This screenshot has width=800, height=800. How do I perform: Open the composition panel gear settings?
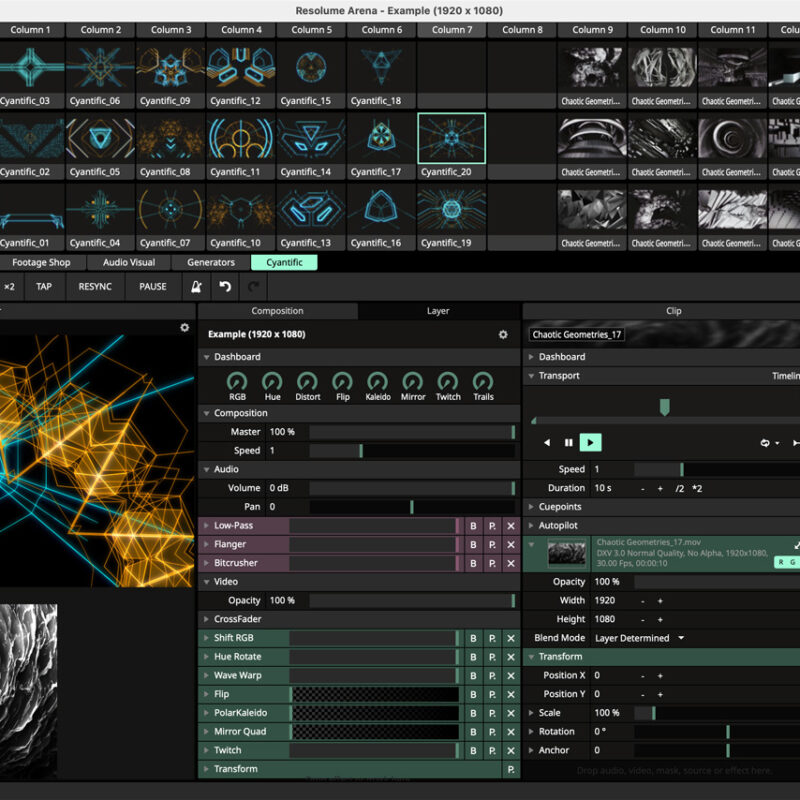(x=503, y=334)
